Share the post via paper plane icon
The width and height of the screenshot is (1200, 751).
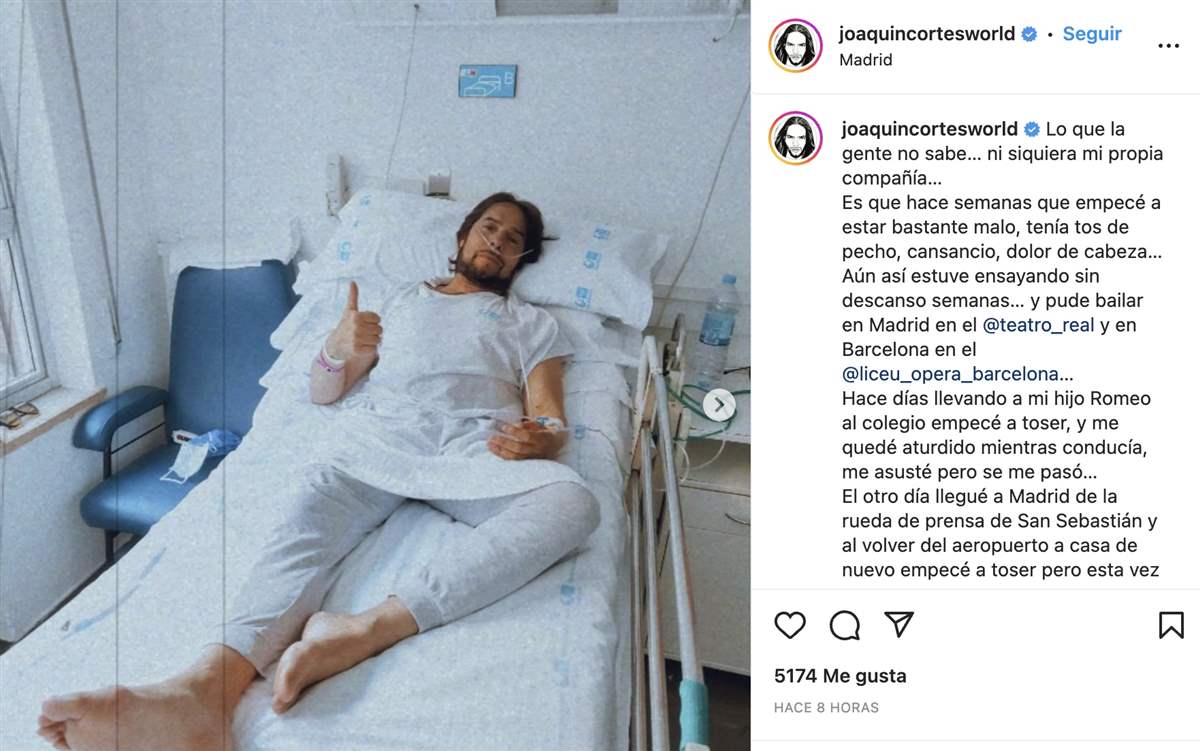click(x=899, y=624)
